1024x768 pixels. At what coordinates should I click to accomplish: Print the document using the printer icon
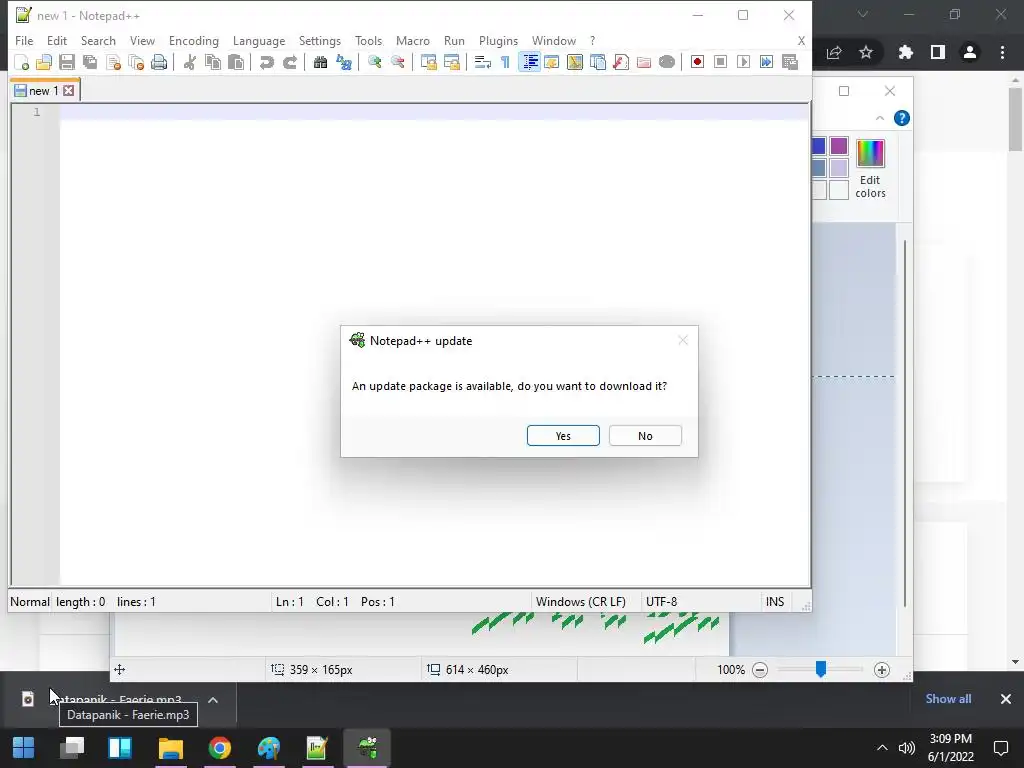(x=159, y=62)
